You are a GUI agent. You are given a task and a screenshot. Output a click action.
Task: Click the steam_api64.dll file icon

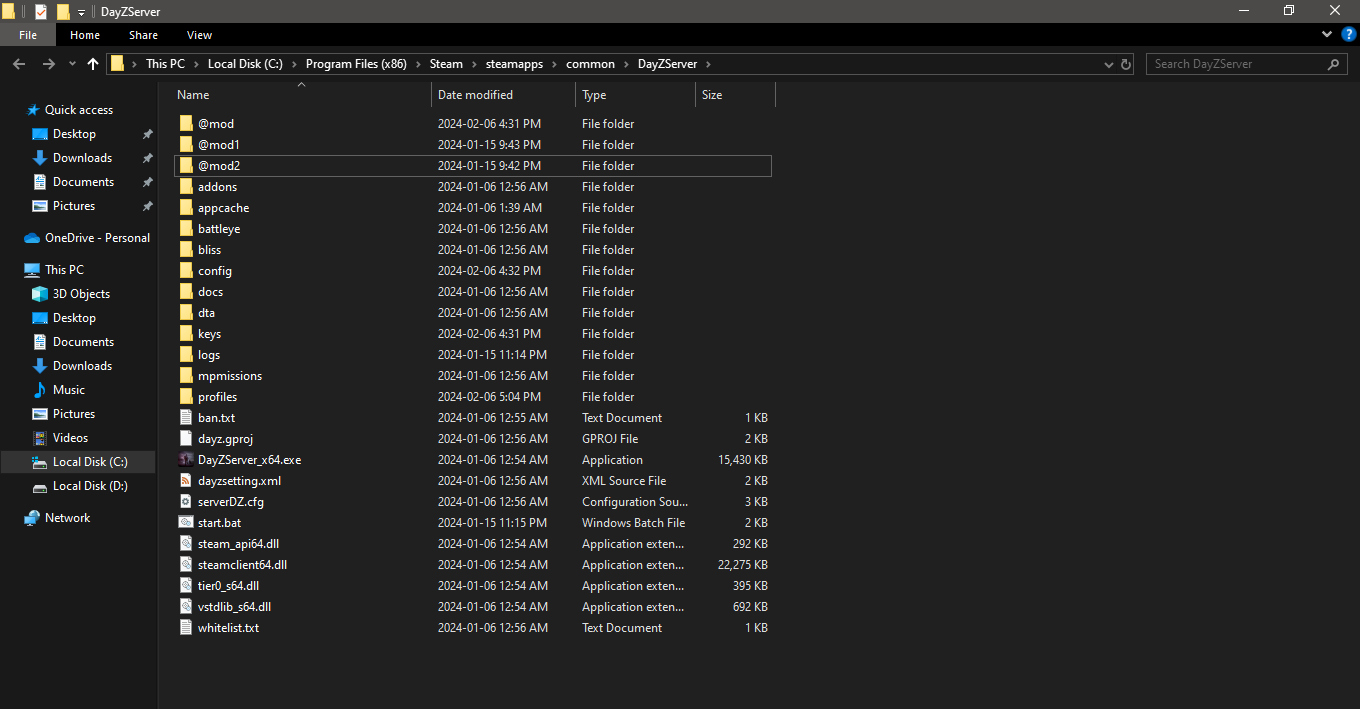pyautogui.click(x=186, y=544)
